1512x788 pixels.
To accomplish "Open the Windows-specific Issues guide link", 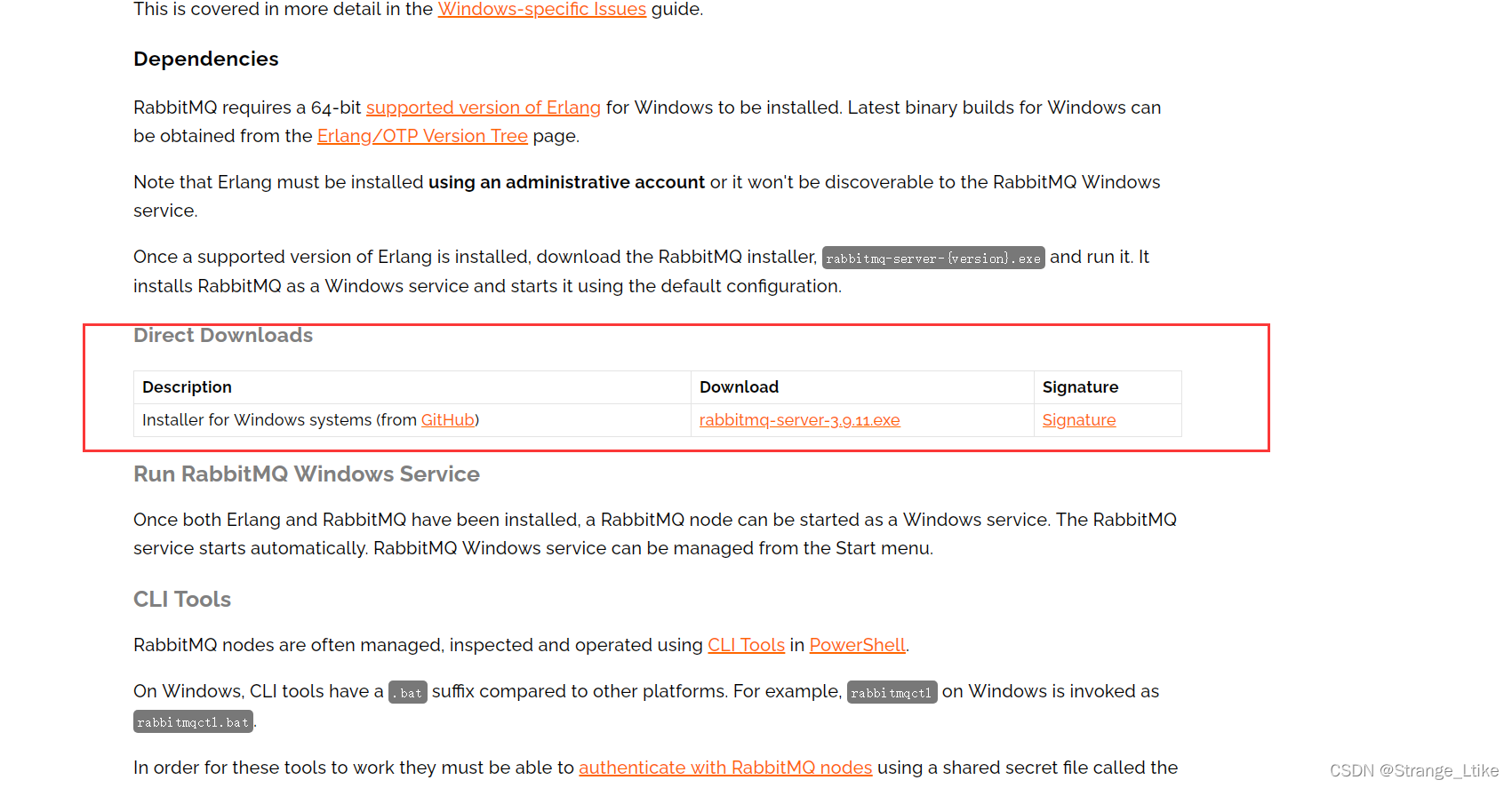I will 541,10.
